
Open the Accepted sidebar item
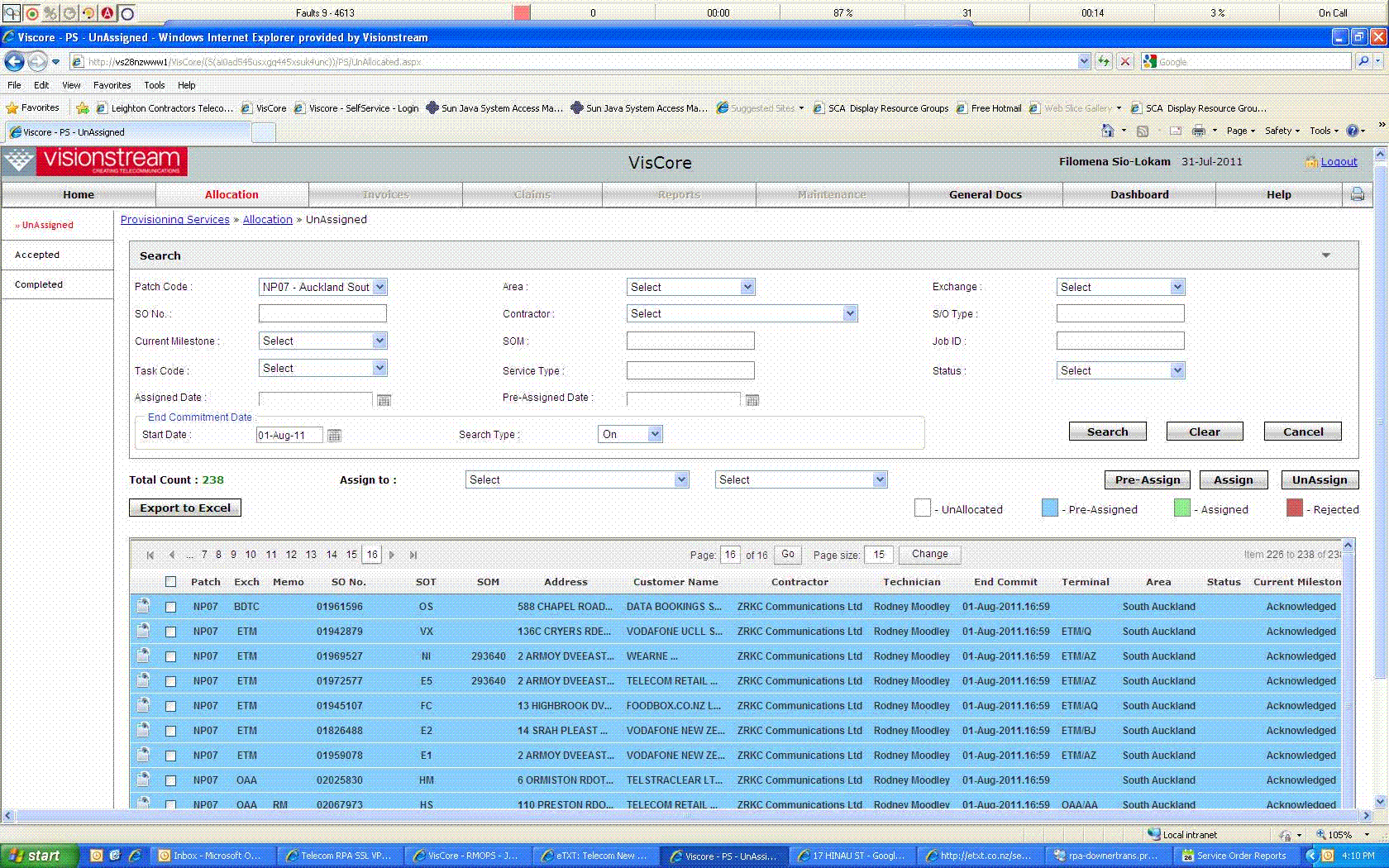point(37,255)
